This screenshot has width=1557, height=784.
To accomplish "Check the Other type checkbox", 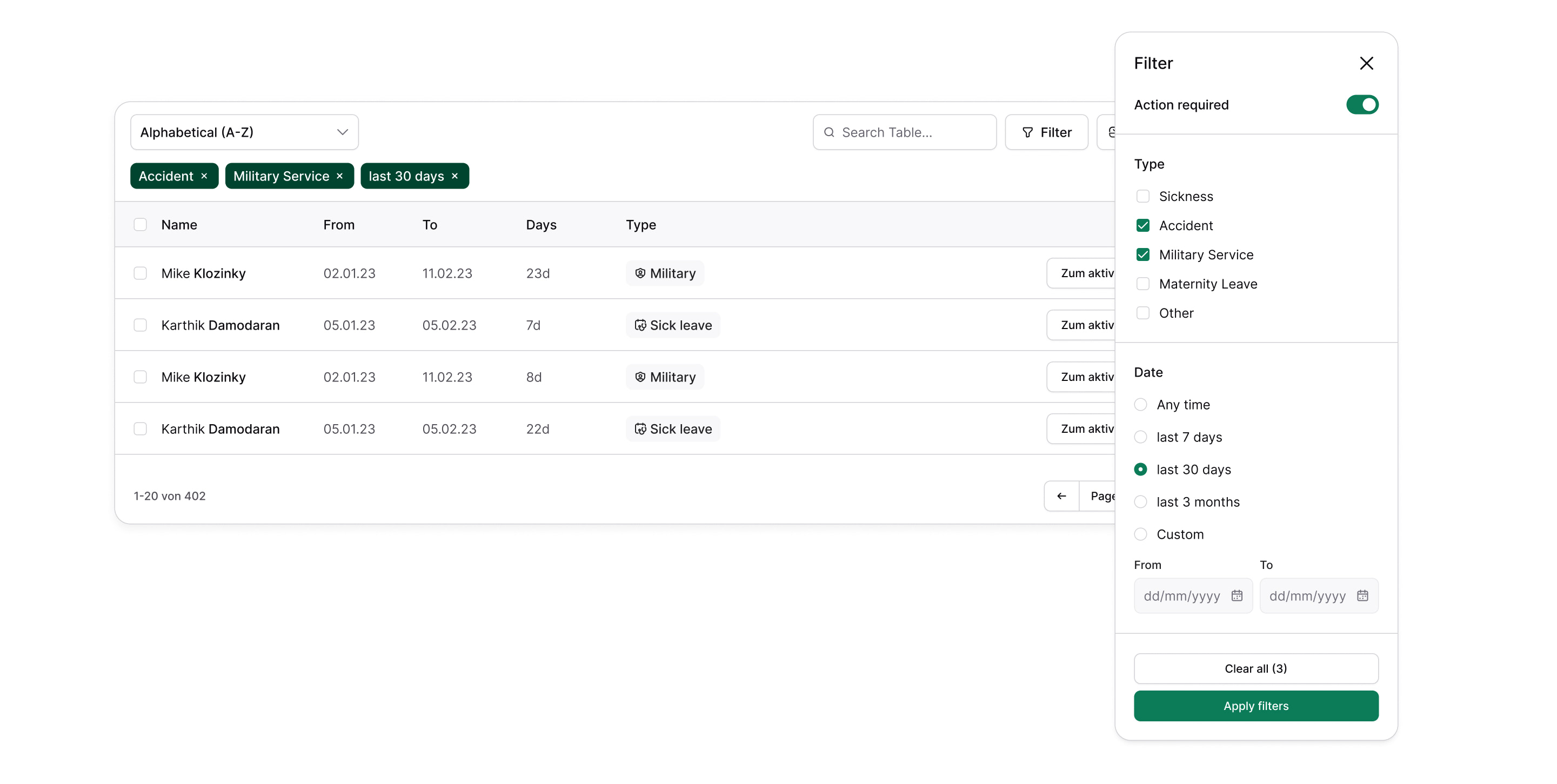I will pos(1142,313).
